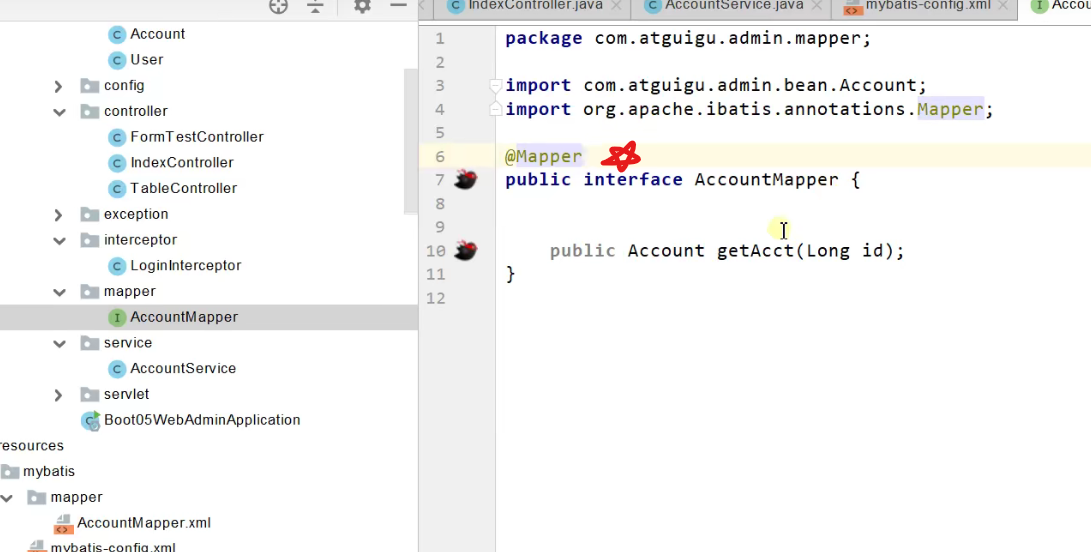The width and height of the screenshot is (1091, 552).
Task: Click the controller folder icon
Action: [x=90, y=111]
